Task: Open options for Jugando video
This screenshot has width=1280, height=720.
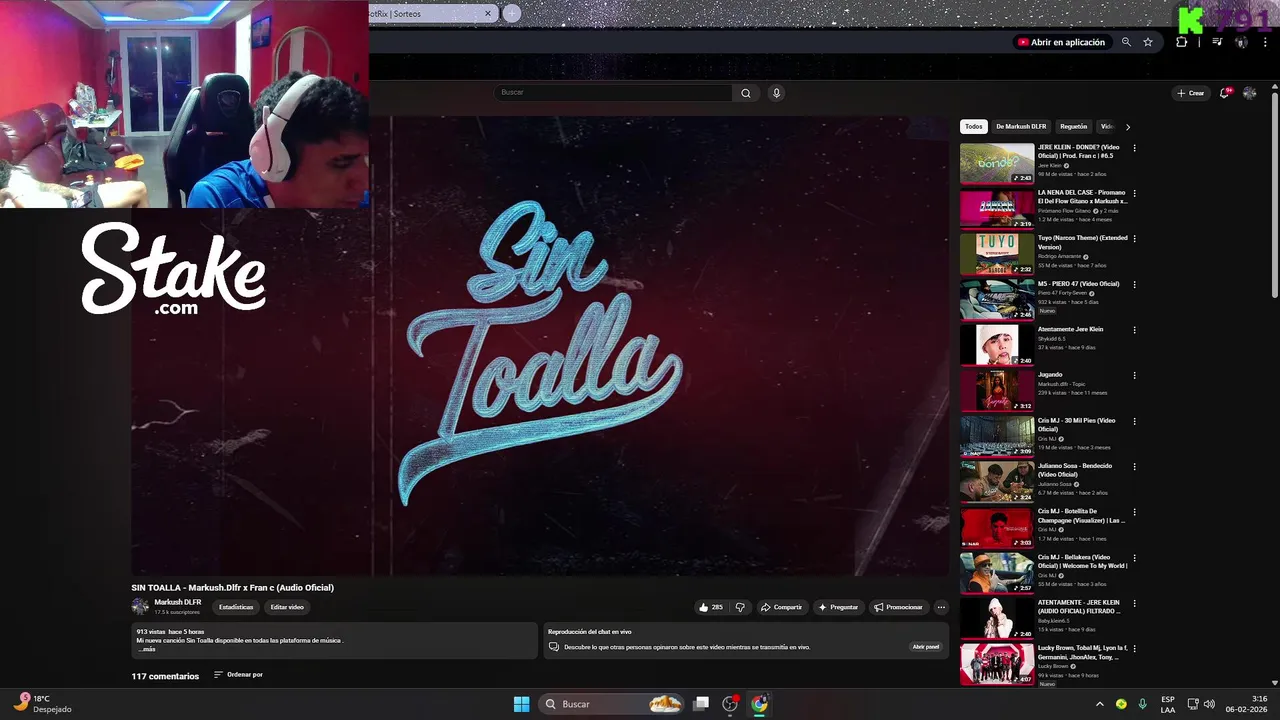Action: [1134, 376]
